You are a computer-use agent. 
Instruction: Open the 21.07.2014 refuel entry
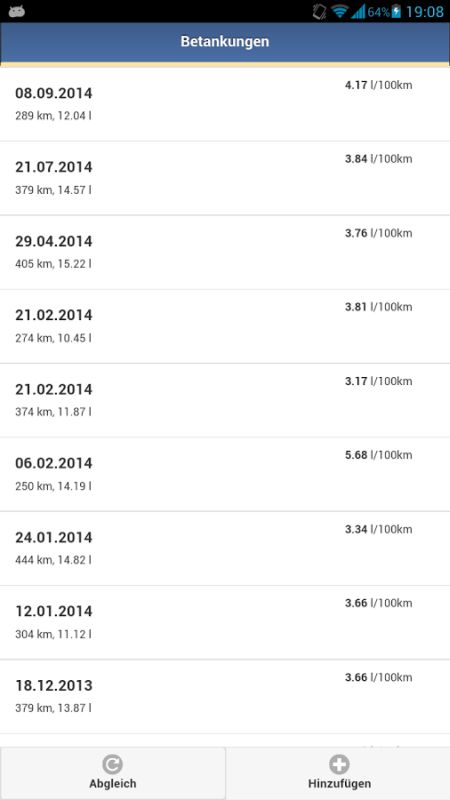[x=225, y=178]
